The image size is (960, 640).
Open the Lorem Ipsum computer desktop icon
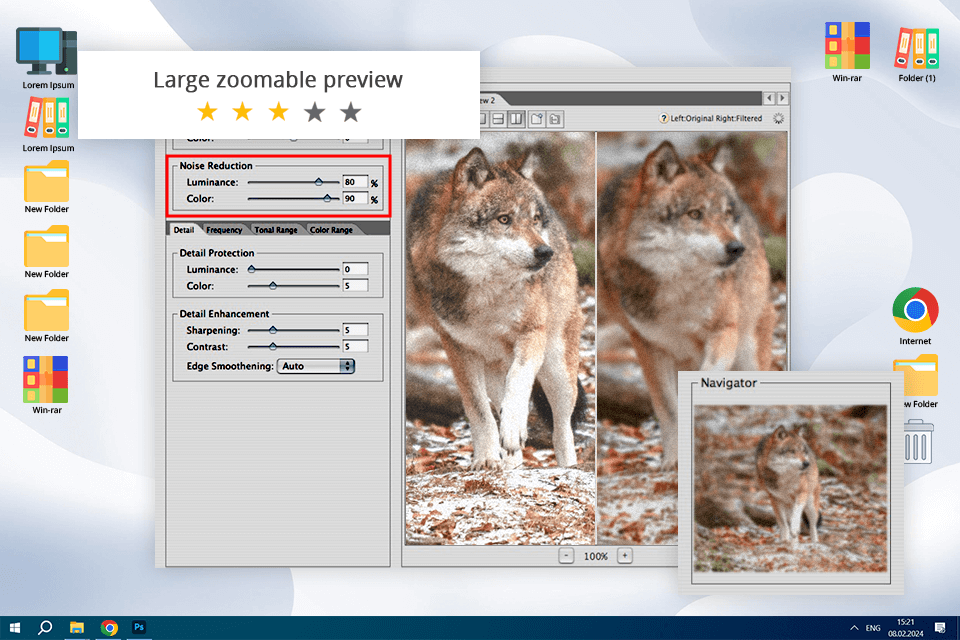pos(48,58)
